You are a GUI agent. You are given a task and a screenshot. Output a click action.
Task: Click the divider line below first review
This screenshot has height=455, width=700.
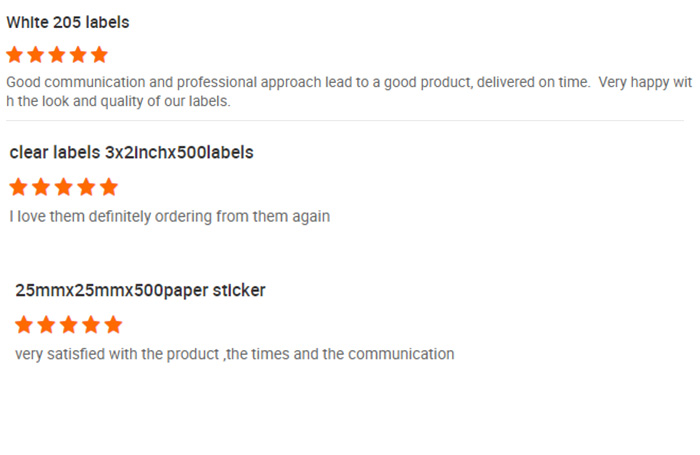(x=345, y=120)
